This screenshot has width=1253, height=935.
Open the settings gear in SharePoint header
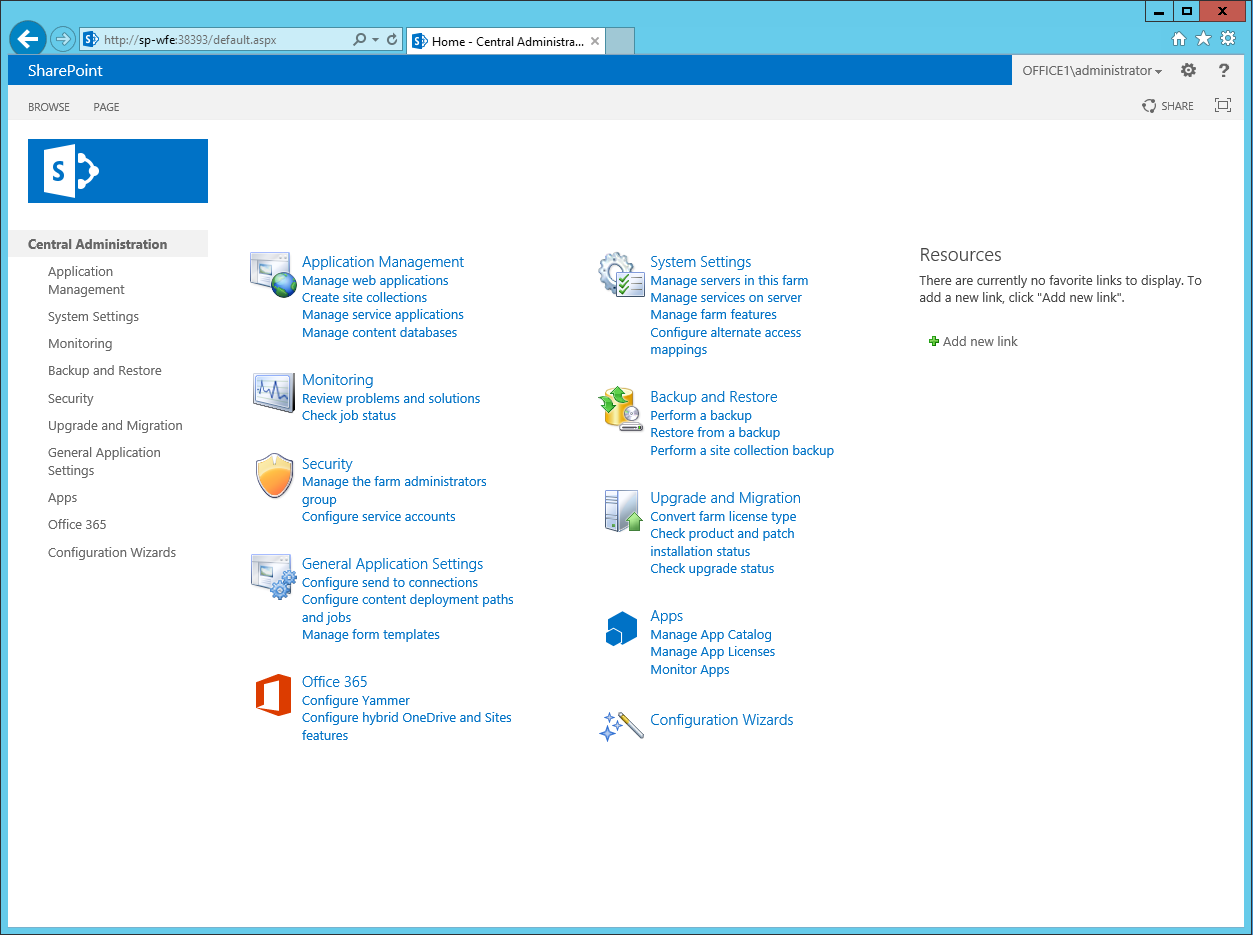click(x=1188, y=71)
